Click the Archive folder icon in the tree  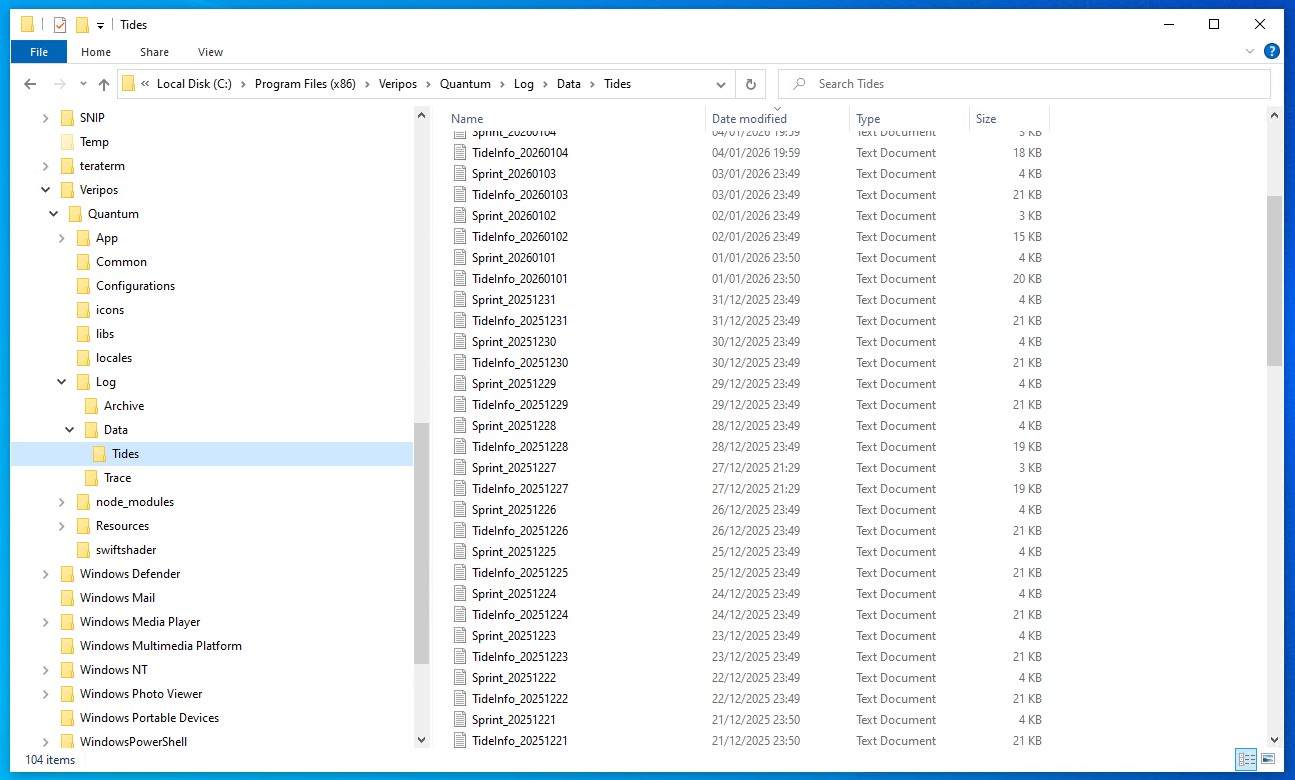92,406
